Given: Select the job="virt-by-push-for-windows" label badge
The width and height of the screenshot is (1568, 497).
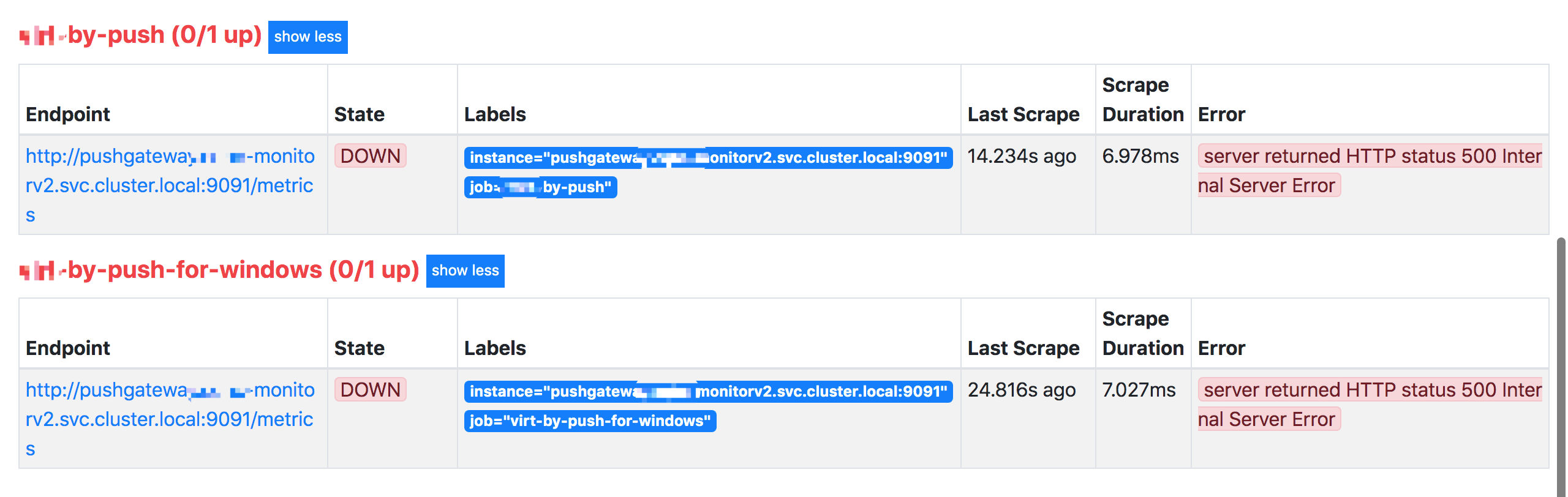Looking at the screenshot, I should pyautogui.click(x=591, y=421).
